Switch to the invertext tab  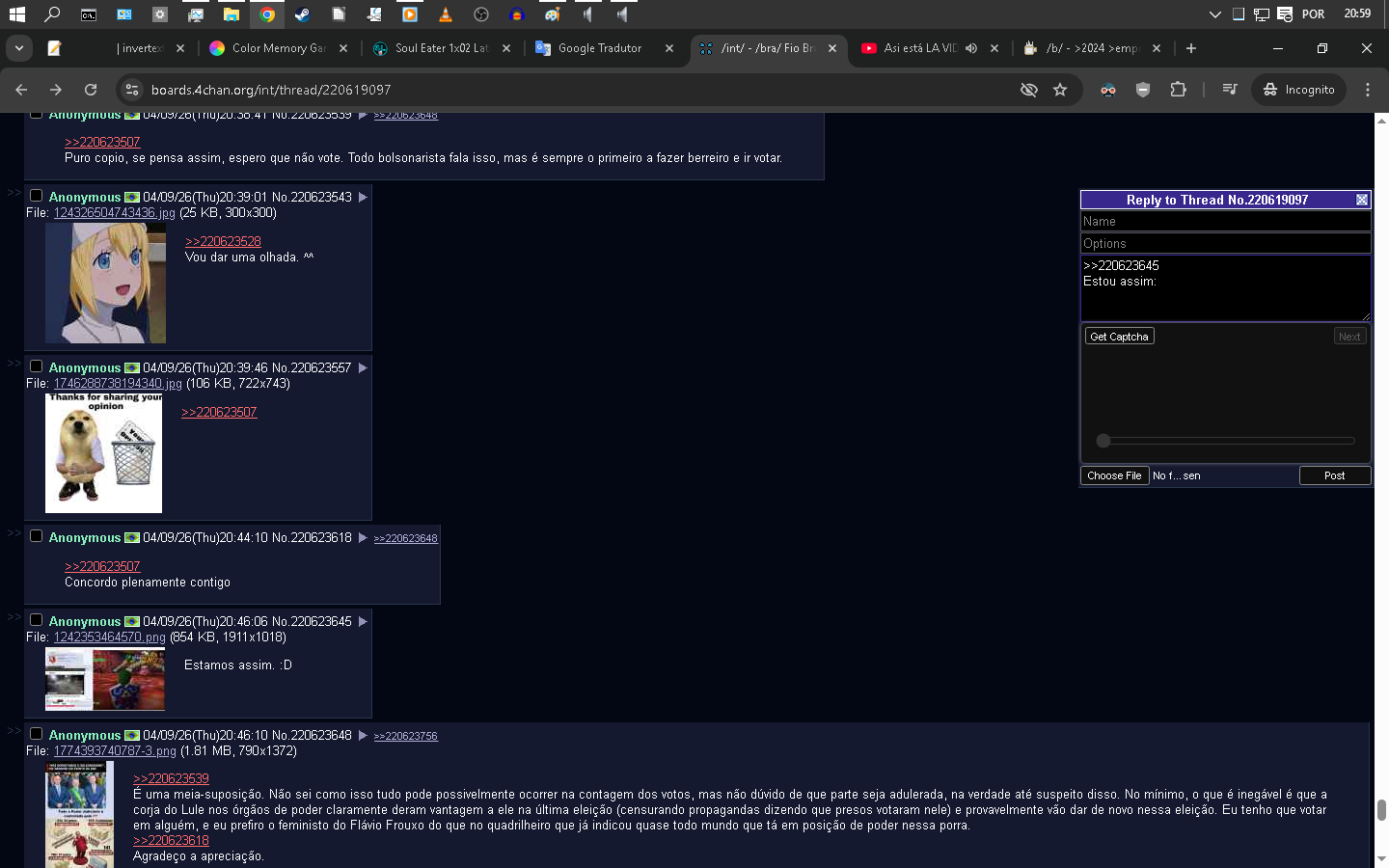point(115,48)
